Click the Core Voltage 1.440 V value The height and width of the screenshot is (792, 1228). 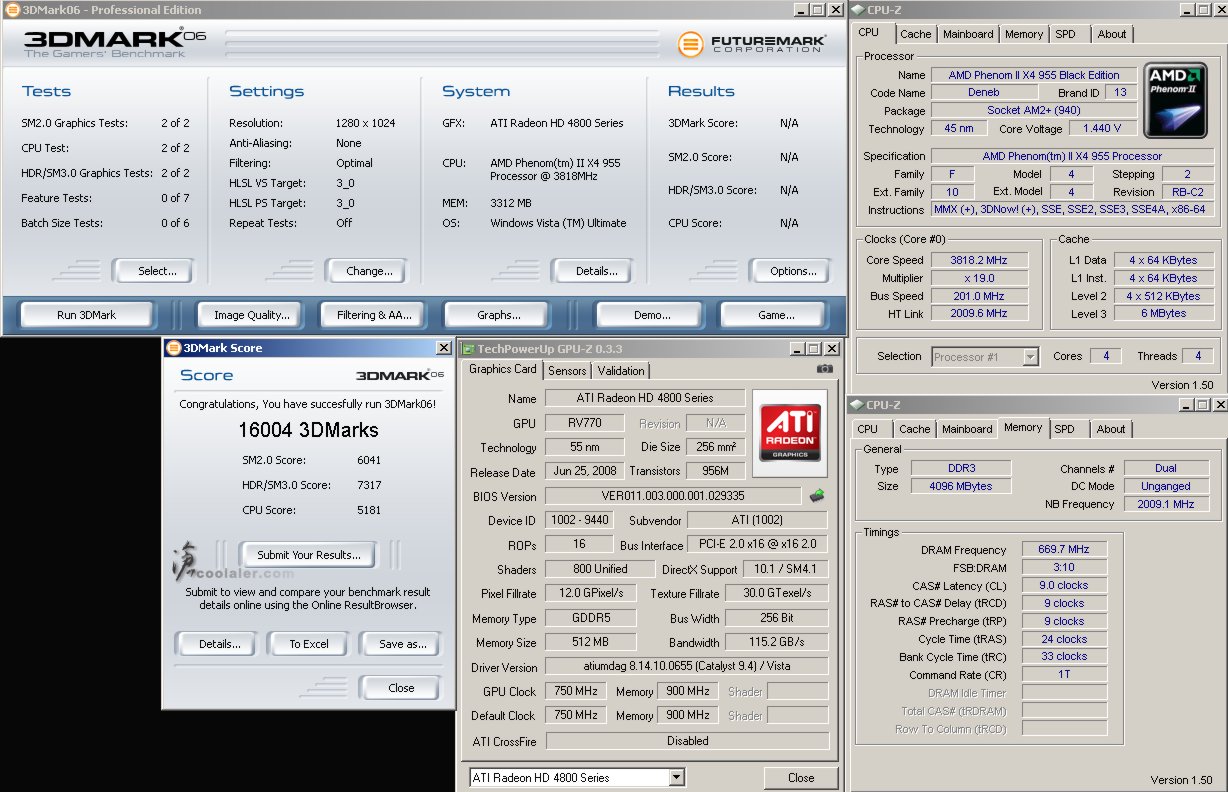pyautogui.click(x=1102, y=128)
